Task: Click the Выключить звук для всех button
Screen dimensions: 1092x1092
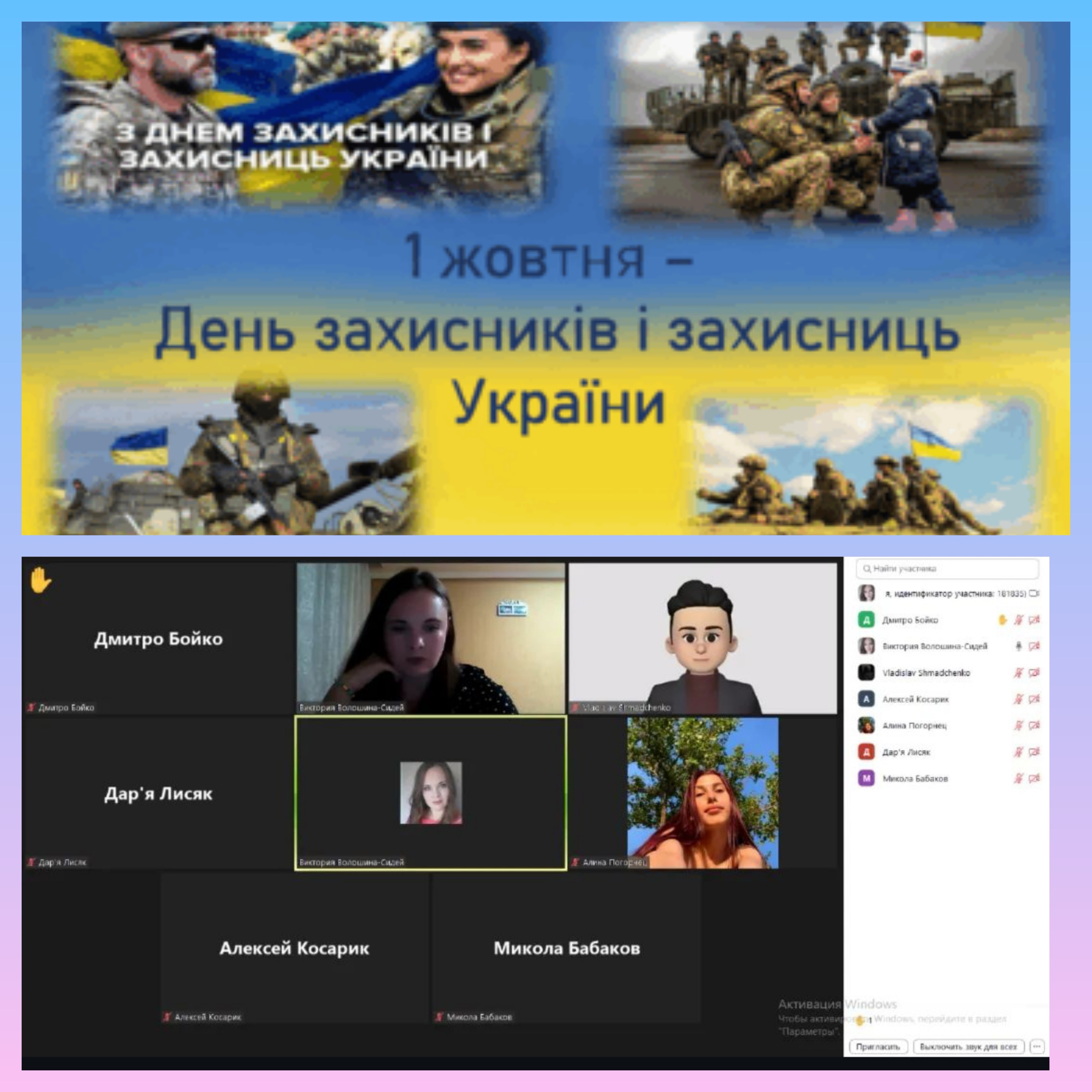Action: click(968, 1047)
